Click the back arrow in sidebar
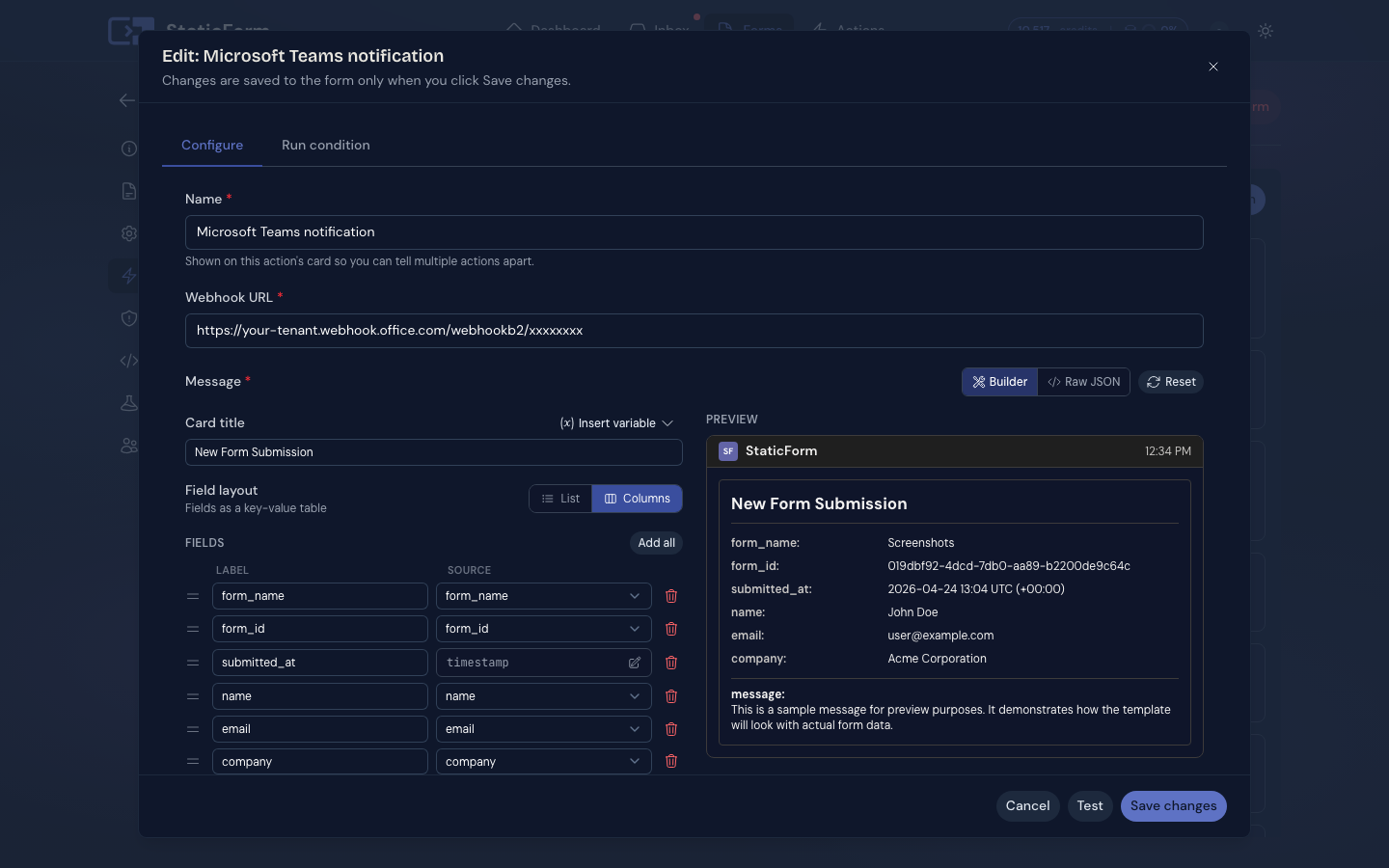The height and width of the screenshot is (868, 1389). (x=127, y=100)
